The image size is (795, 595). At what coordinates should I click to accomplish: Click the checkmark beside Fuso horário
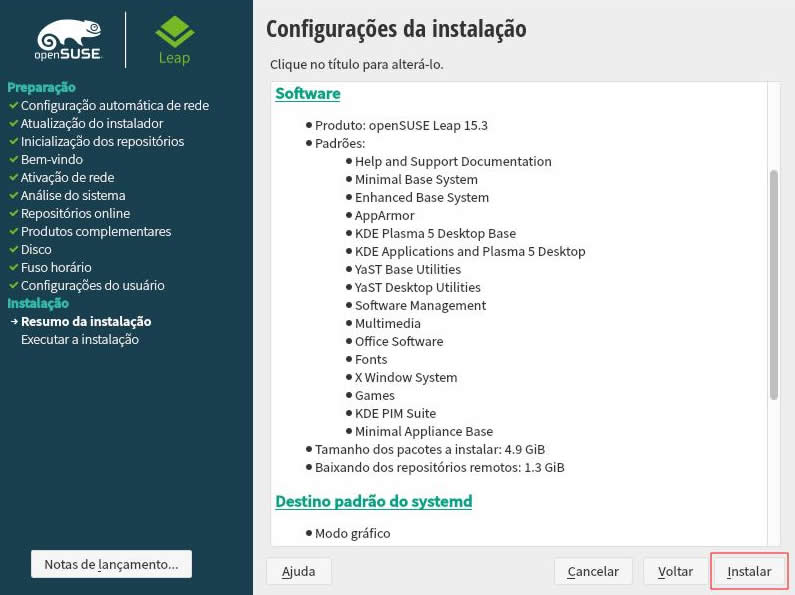pos(13,268)
